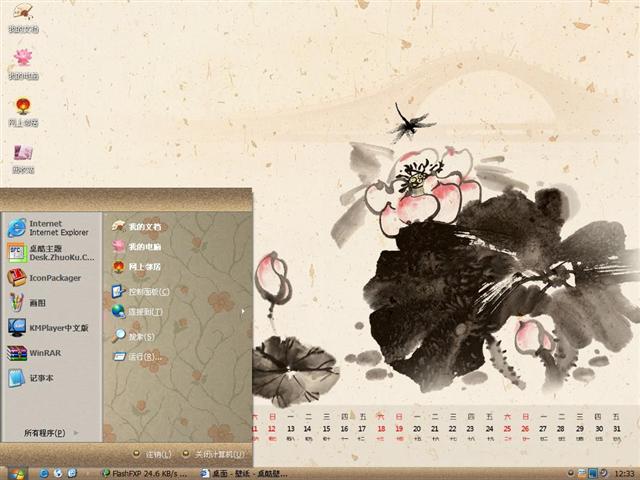Click the third quick launch icon
The height and width of the screenshot is (480, 640).
71,473
